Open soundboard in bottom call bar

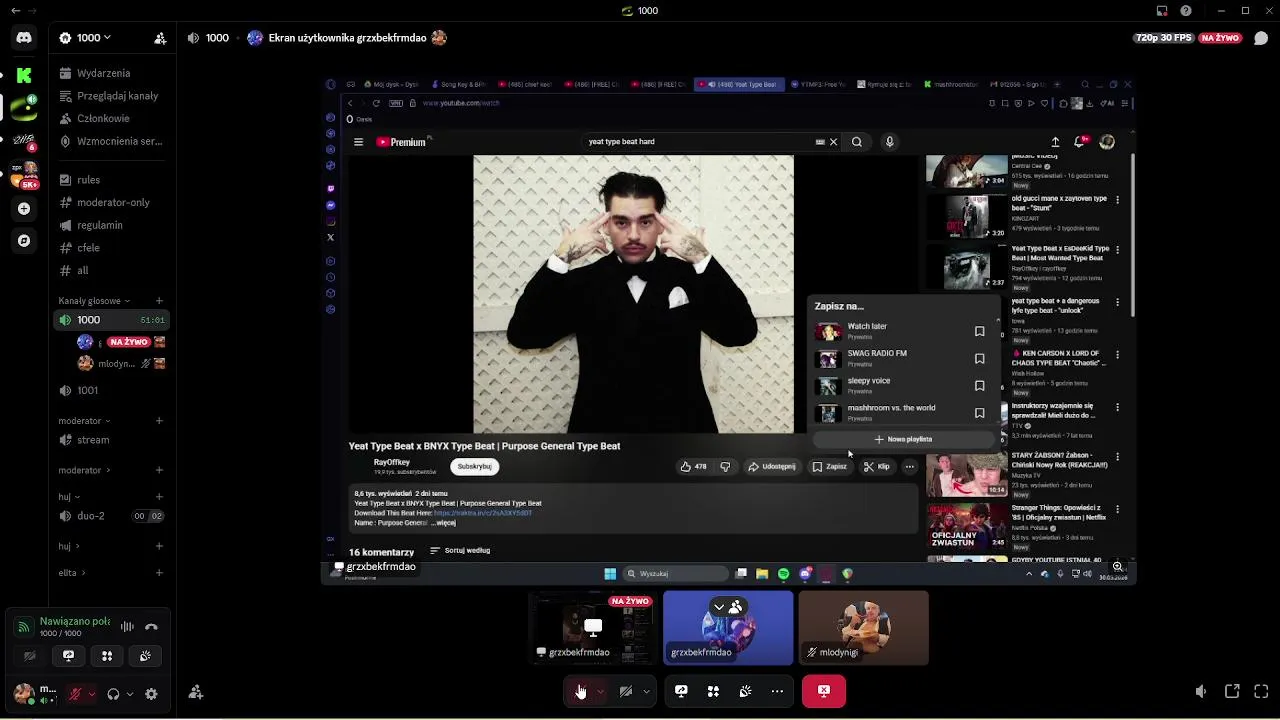[745, 691]
